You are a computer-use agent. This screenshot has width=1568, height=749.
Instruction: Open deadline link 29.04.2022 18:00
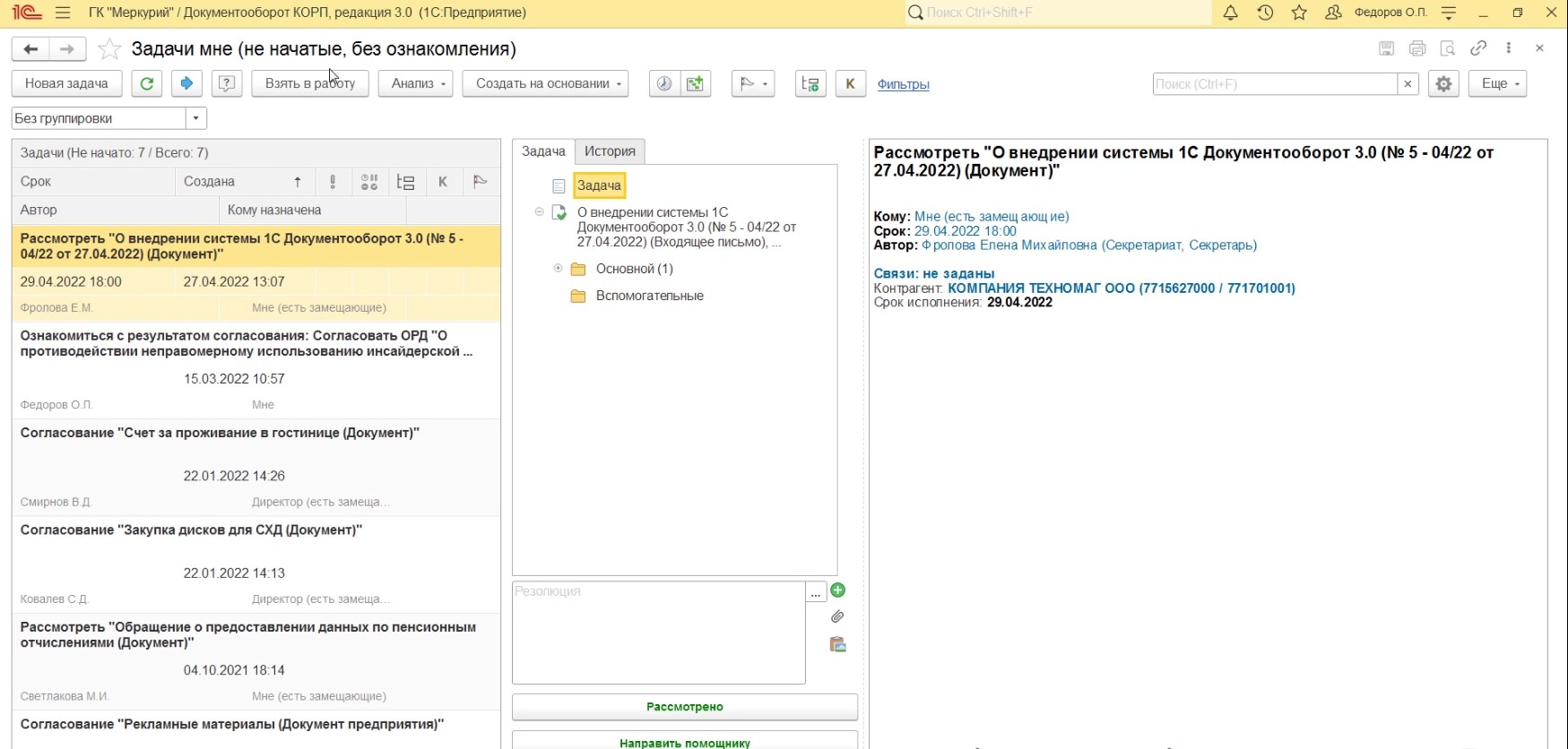pyautogui.click(x=966, y=230)
